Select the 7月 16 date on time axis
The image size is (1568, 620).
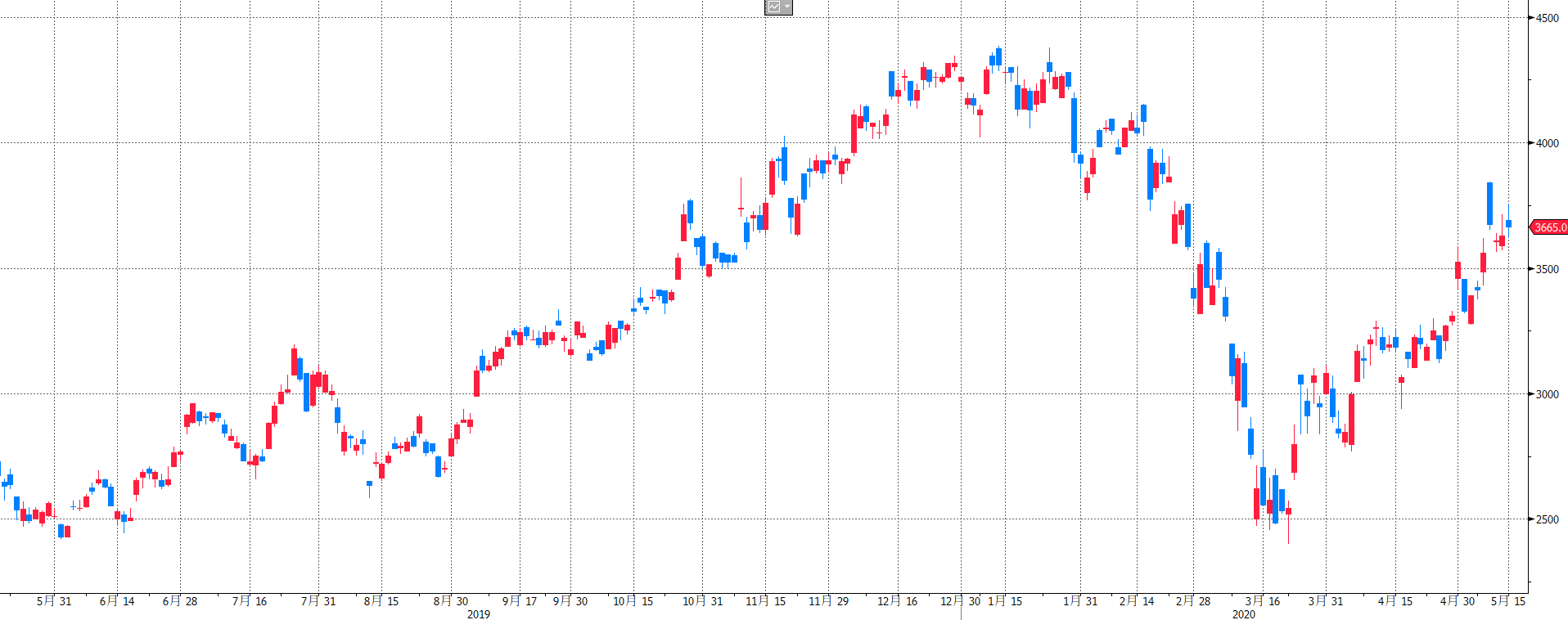click(x=250, y=601)
